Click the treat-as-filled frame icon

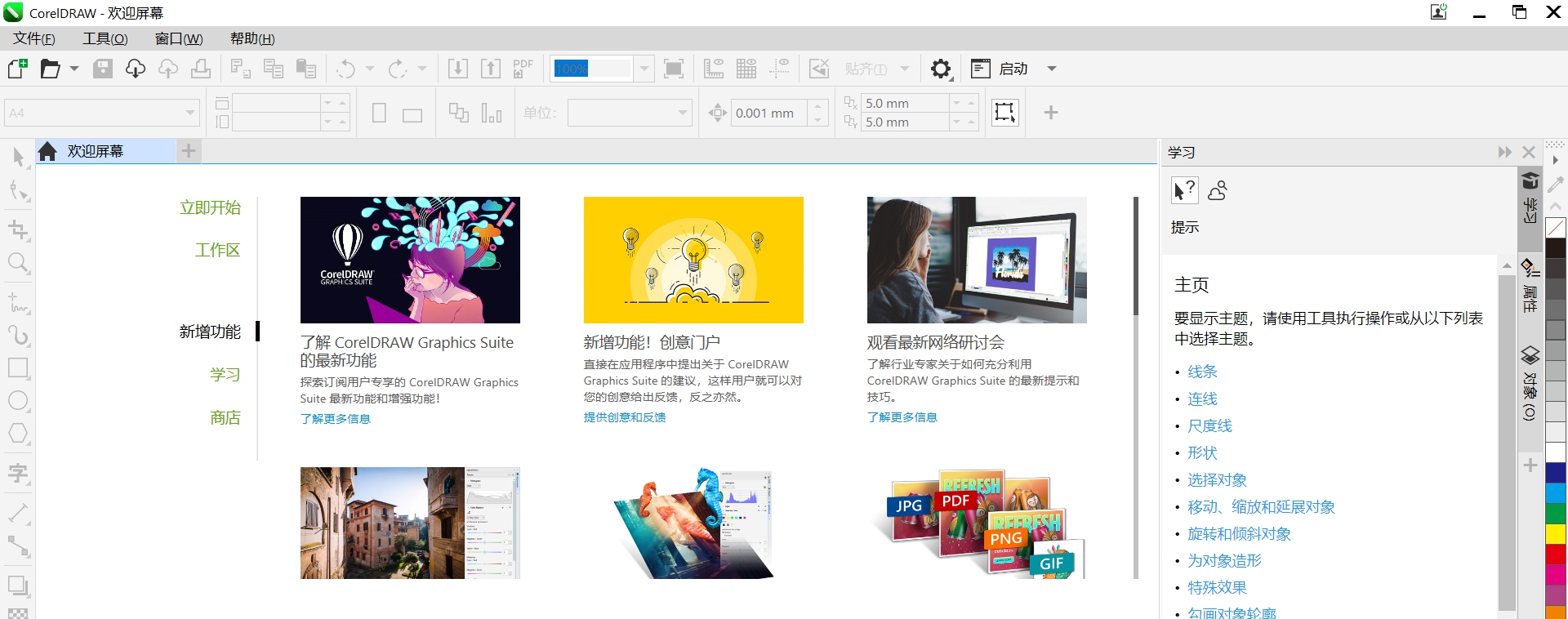[1005, 112]
